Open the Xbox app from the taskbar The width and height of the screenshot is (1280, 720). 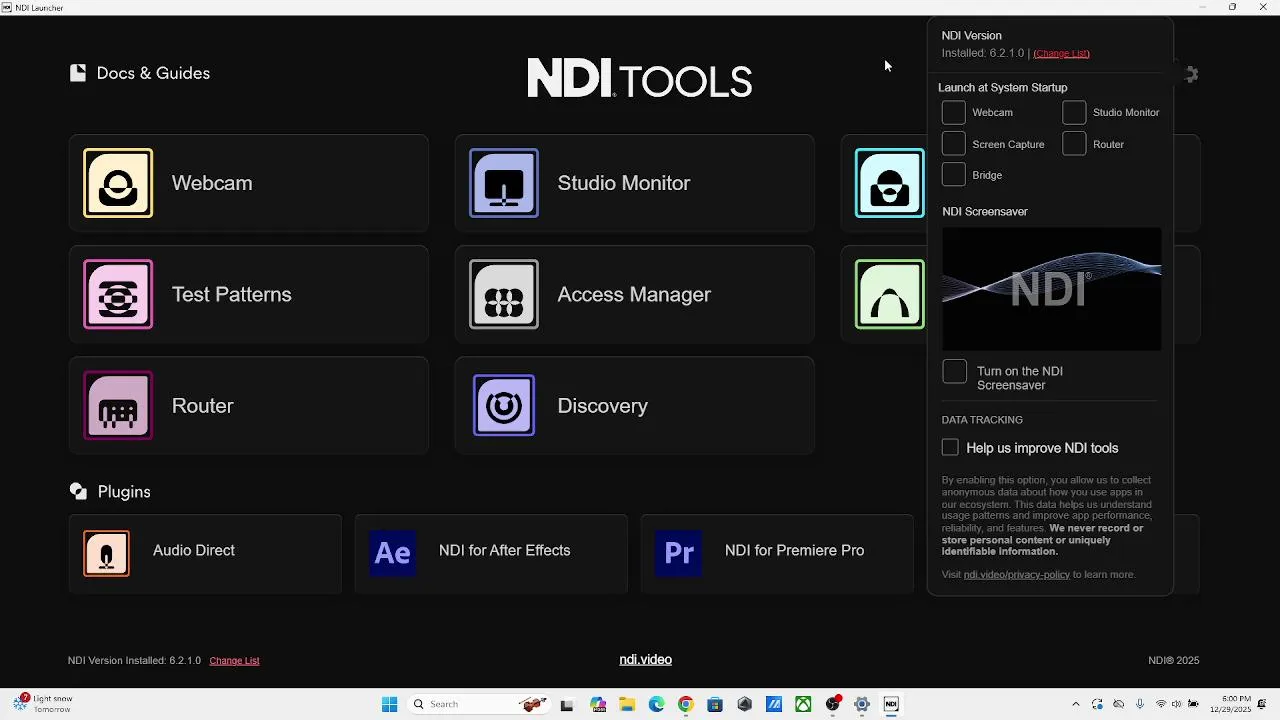[x=803, y=704]
